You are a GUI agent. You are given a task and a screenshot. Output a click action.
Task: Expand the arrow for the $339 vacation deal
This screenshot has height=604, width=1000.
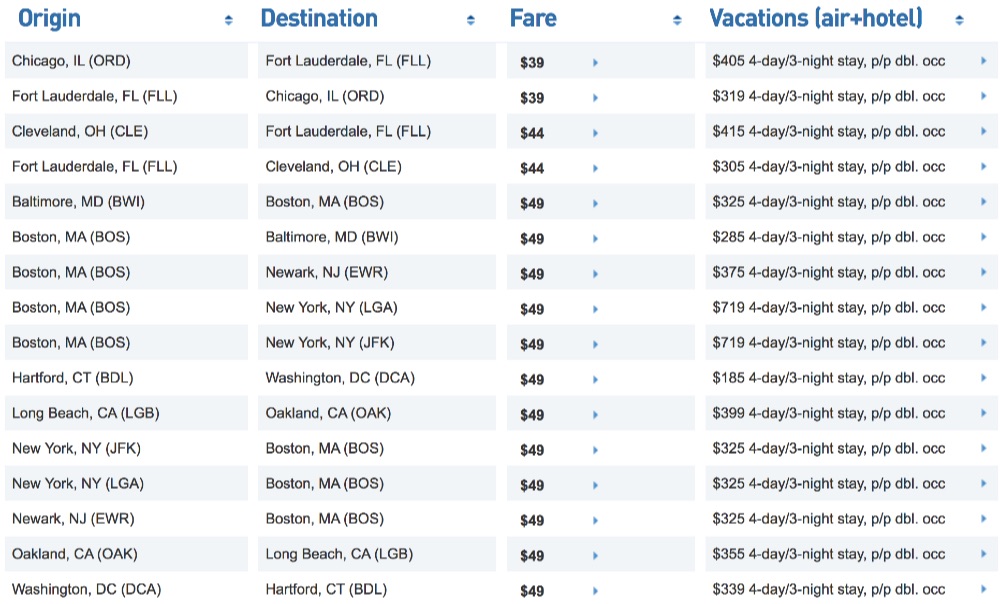984,590
